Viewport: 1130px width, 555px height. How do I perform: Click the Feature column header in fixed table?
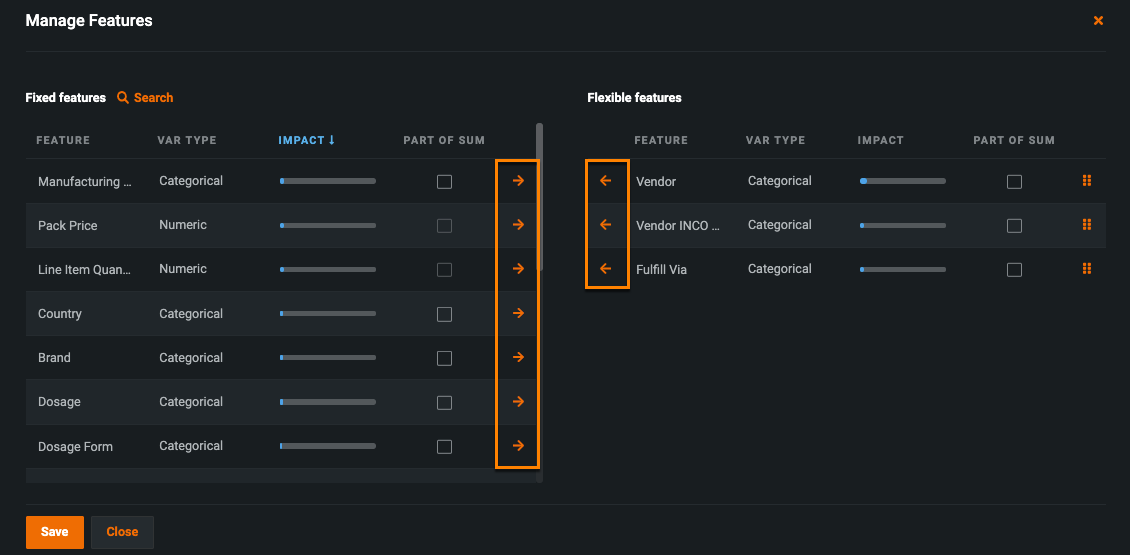tap(63, 140)
